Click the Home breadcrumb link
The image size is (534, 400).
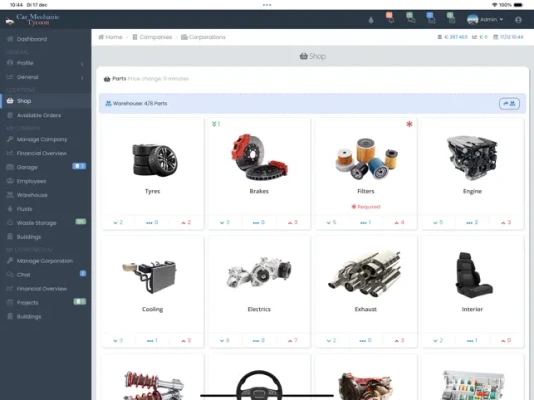pos(110,37)
